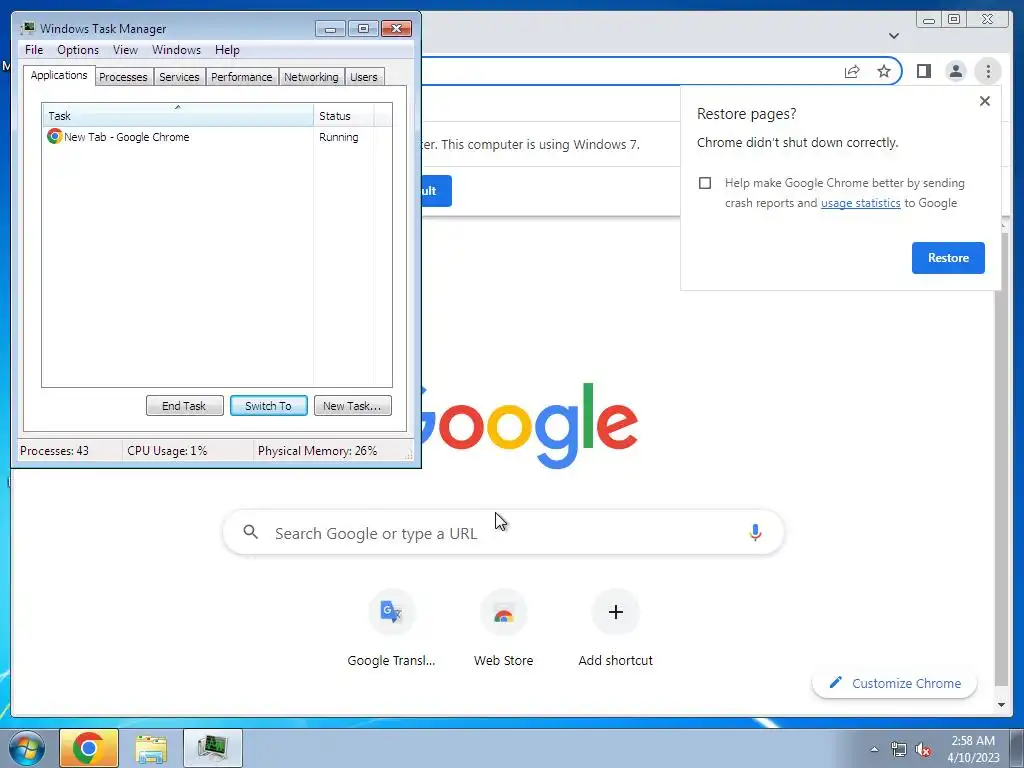Click the Add shortcut plus icon
The width and height of the screenshot is (1024, 768).
pos(615,612)
